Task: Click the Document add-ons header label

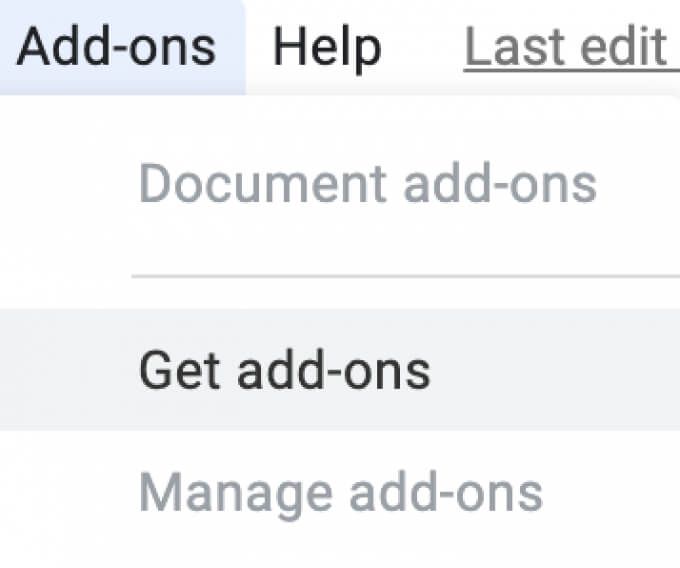Action: [x=368, y=184]
